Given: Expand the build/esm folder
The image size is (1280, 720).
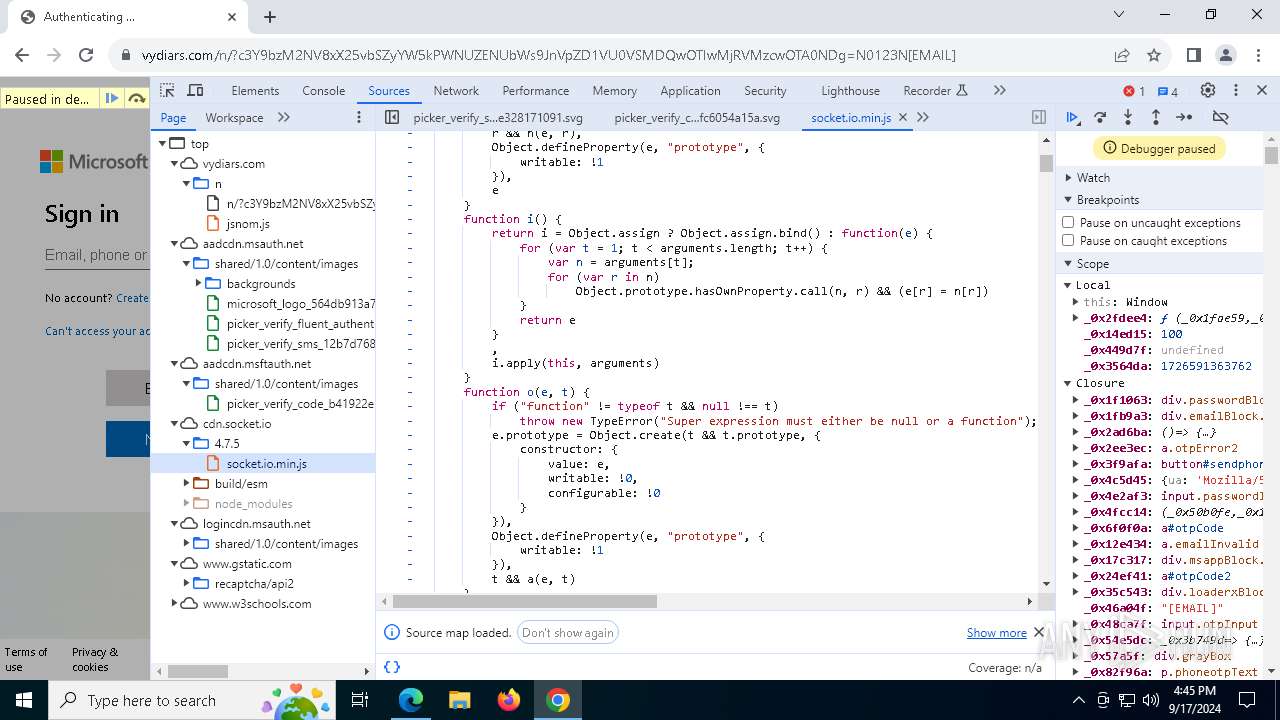Looking at the screenshot, I should 187,483.
